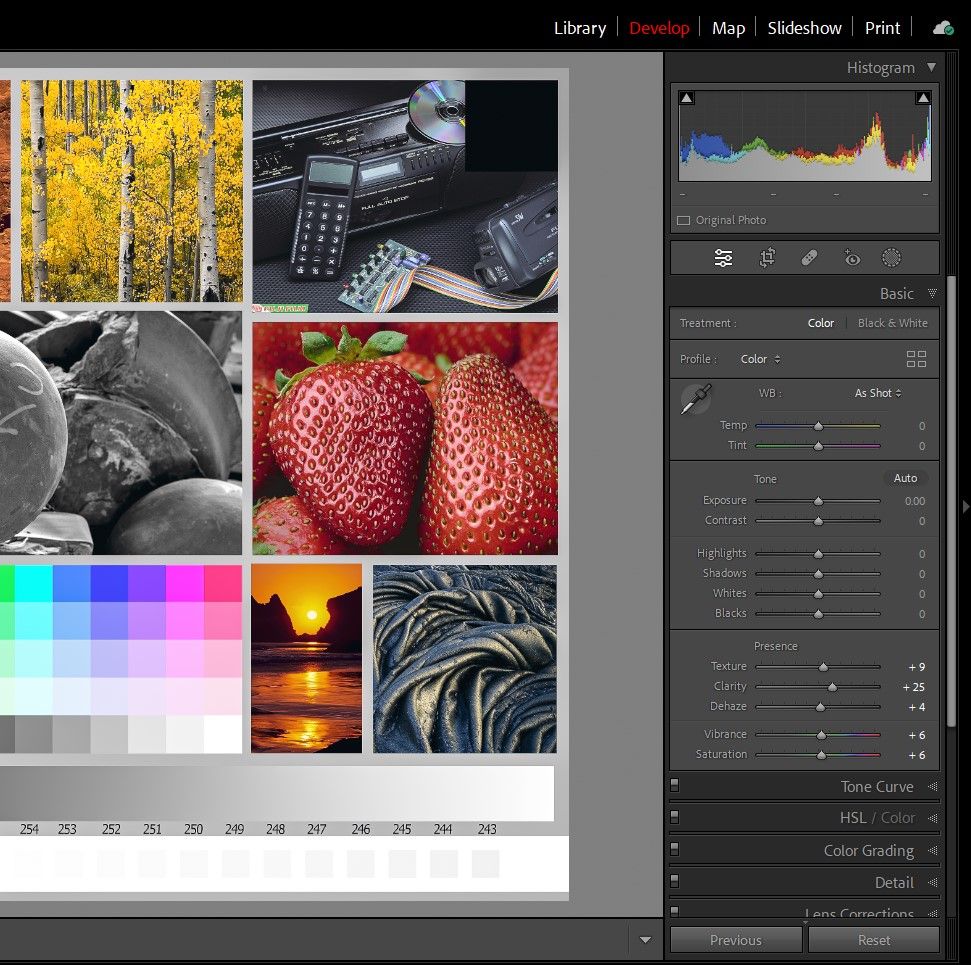Expand the Color Grading panel
This screenshot has height=965, width=971.
coord(868,850)
